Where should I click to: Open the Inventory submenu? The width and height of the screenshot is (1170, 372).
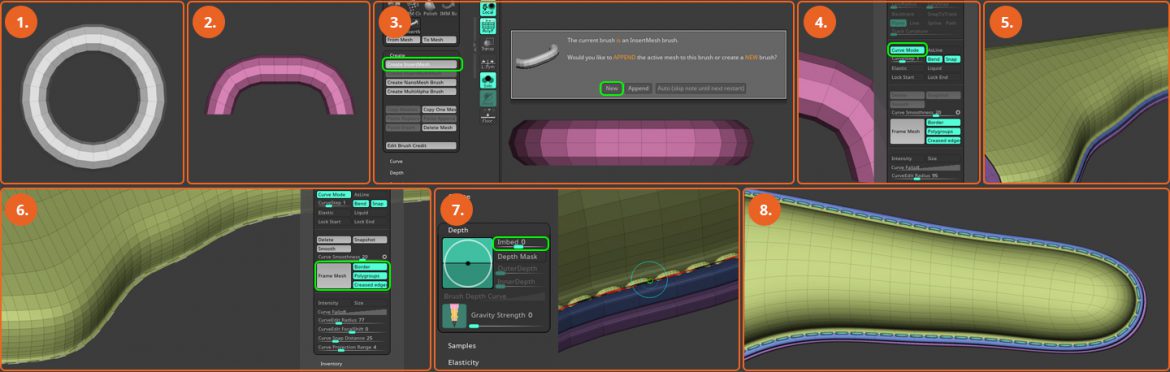331,364
